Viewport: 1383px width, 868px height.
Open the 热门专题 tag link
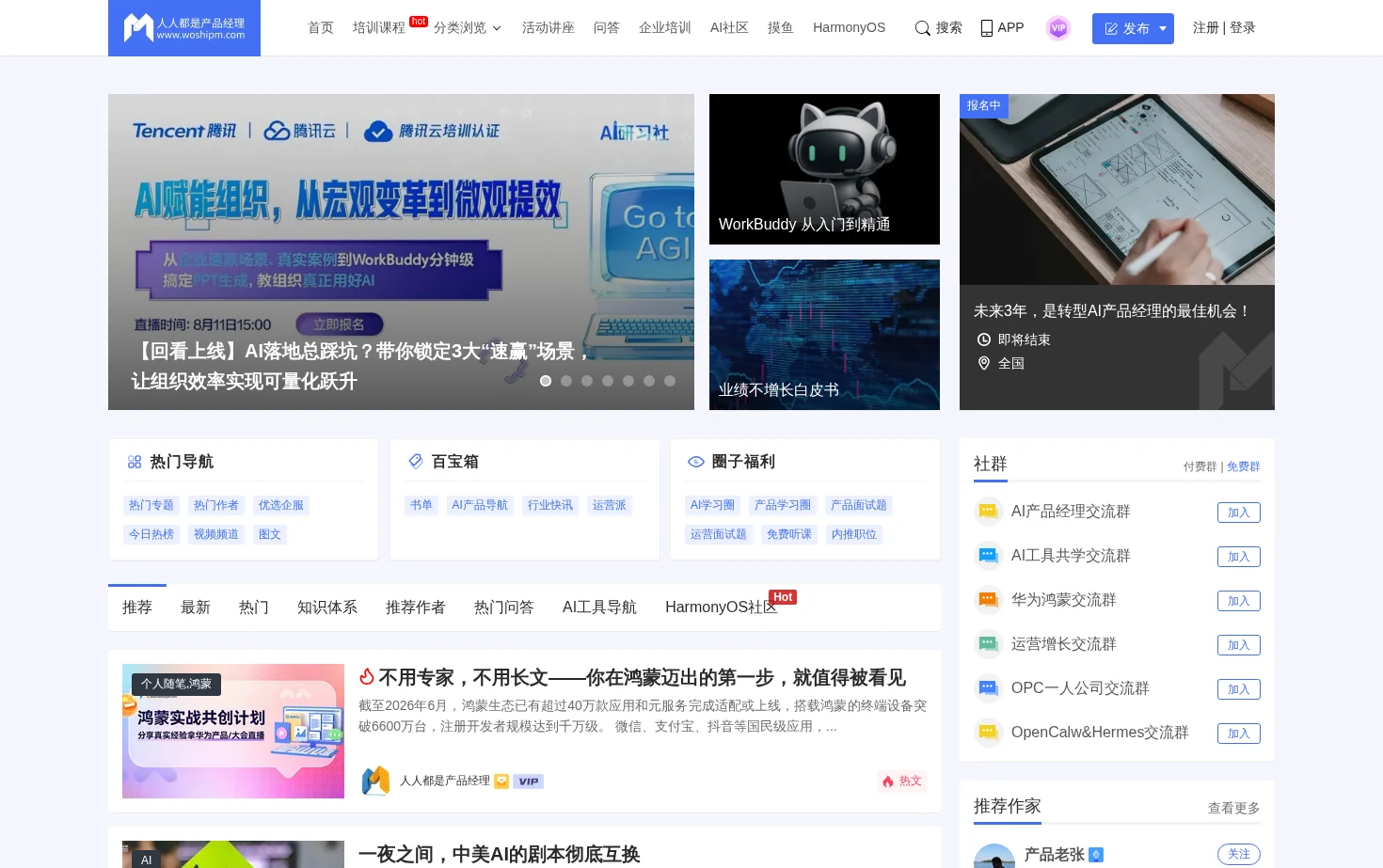point(151,505)
